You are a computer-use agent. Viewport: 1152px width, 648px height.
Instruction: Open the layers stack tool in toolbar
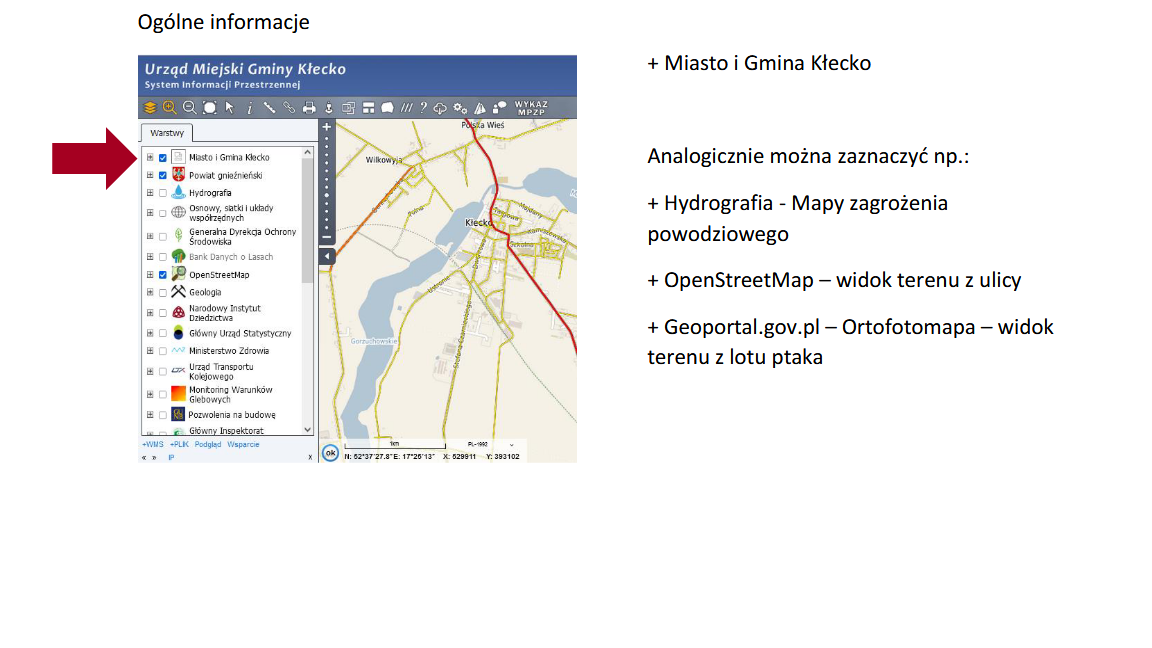[x=150, y=108]
